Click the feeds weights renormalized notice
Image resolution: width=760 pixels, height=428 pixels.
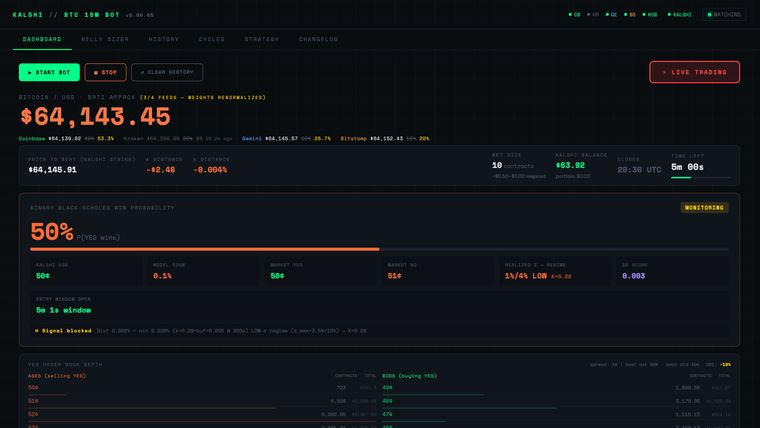203,97
